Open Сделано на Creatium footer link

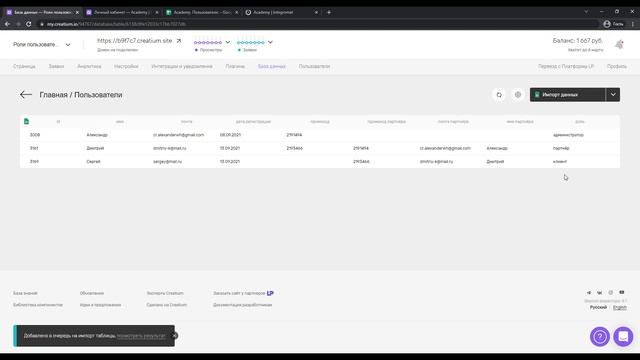[x=167, y=305]
